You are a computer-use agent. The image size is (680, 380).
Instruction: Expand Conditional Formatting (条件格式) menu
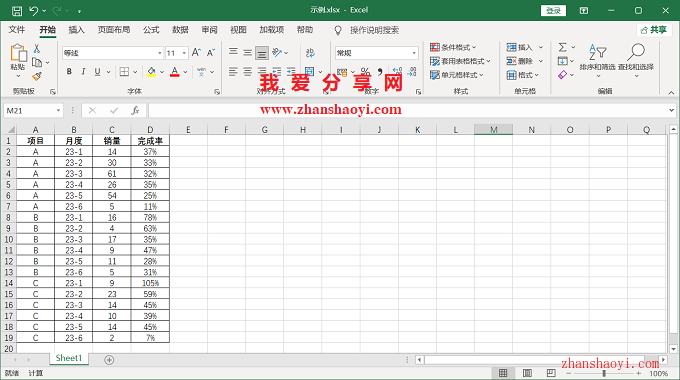453,47
